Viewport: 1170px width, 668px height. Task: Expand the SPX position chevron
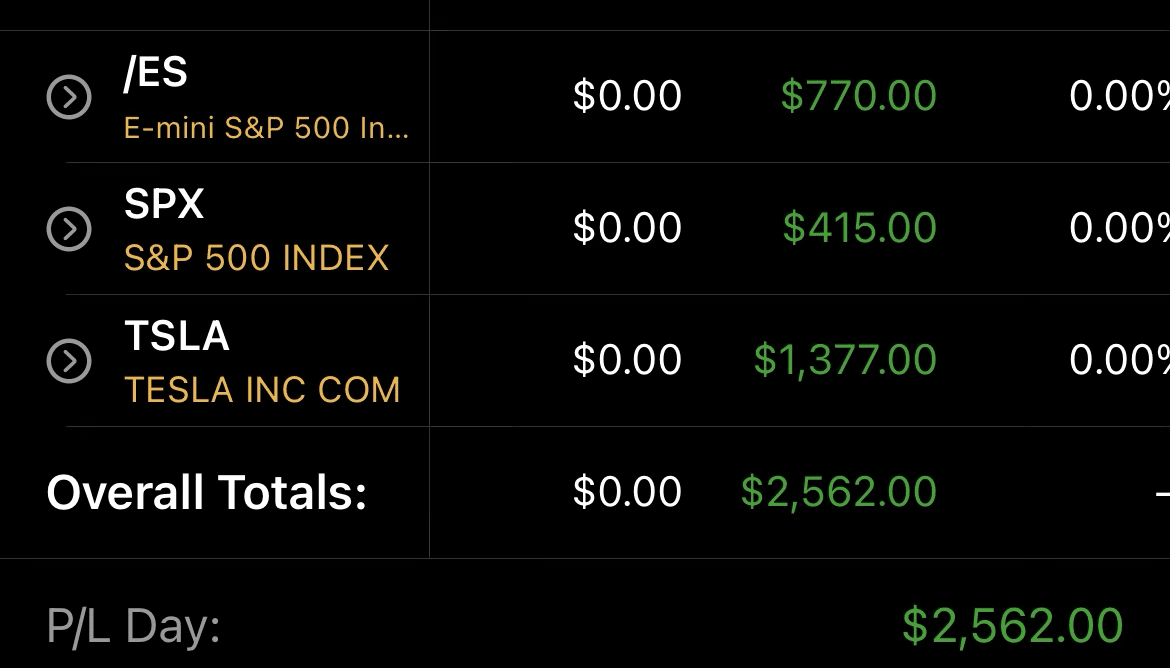coord(69,229)
